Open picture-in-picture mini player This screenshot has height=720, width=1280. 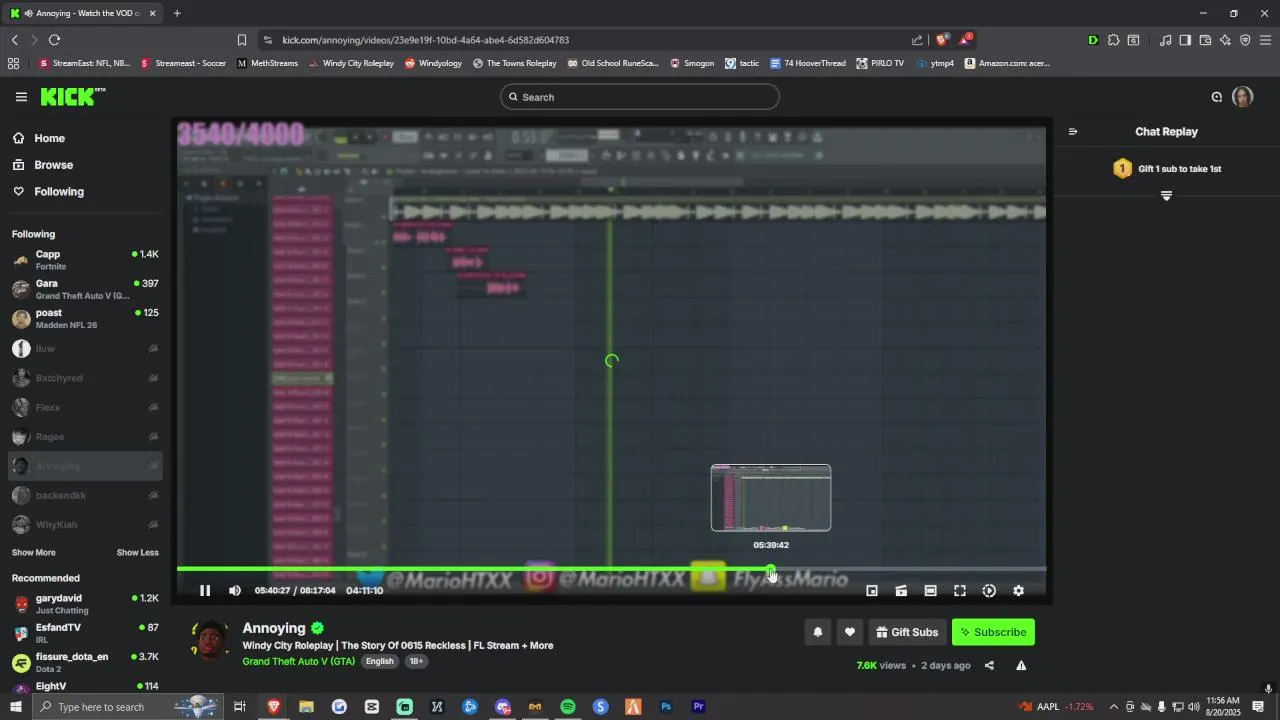coord(872,591)
